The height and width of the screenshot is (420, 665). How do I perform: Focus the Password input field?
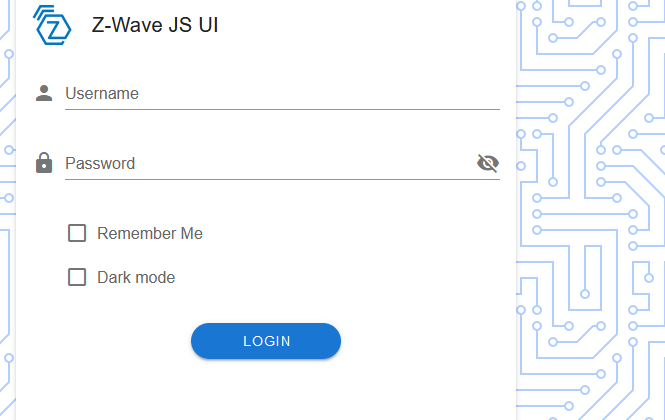point(270,163)
